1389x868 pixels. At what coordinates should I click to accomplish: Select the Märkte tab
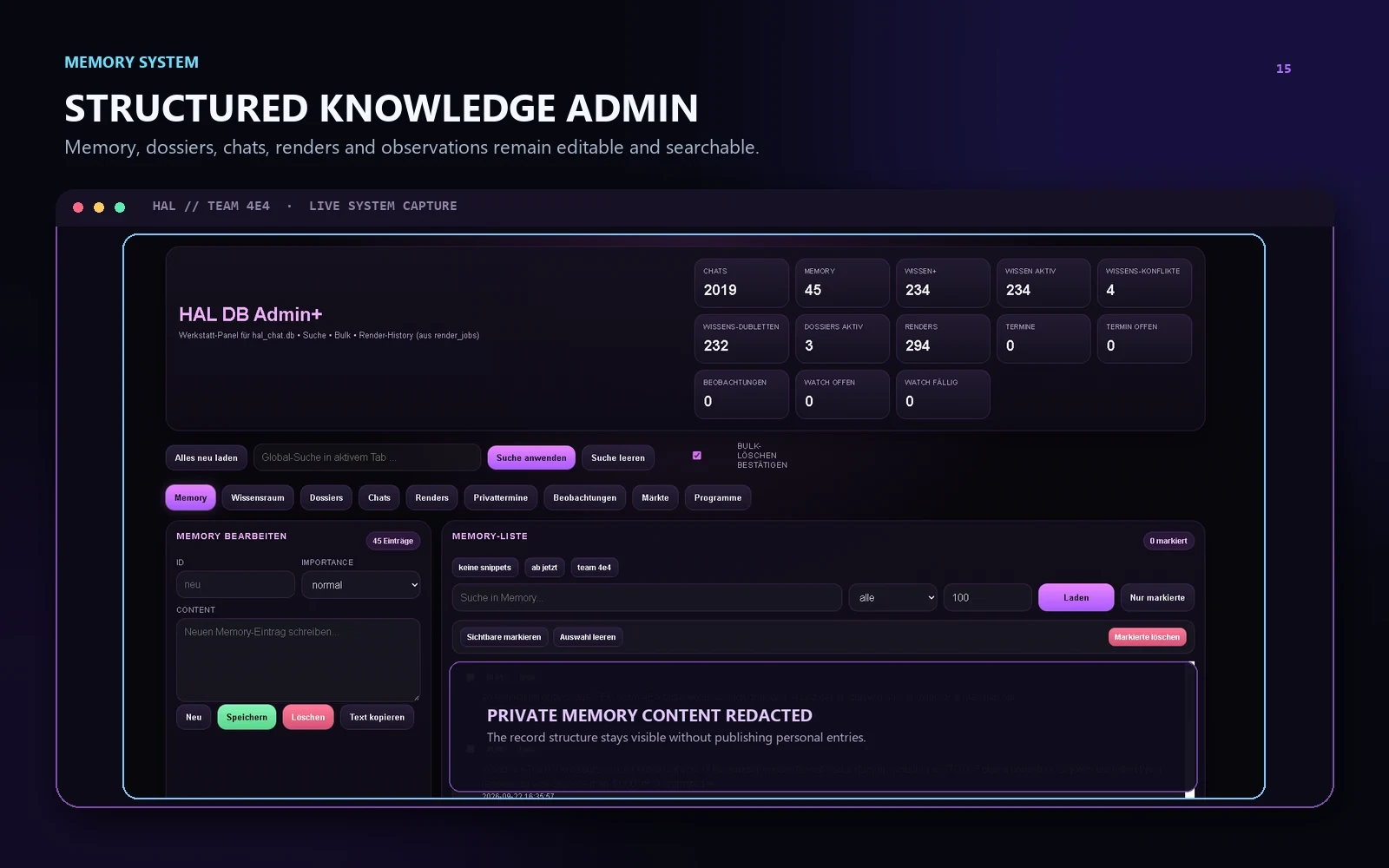(x=655, y=498)
